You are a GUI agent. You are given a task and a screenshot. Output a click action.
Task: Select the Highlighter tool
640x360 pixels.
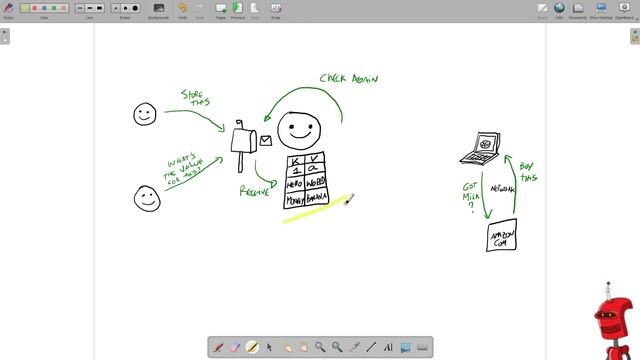click(x=252, y=347)
